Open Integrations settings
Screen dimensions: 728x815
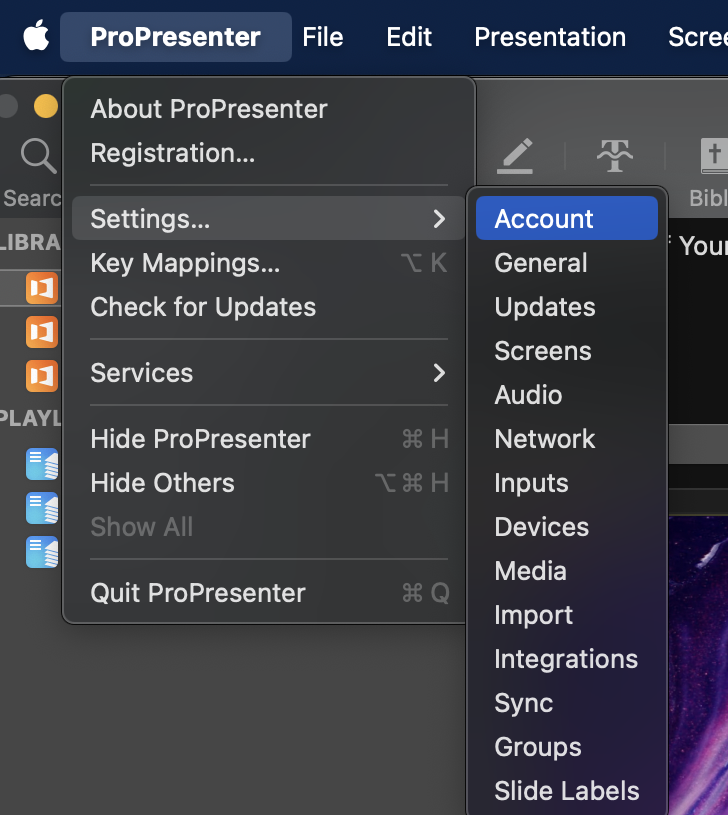point(567,659)
